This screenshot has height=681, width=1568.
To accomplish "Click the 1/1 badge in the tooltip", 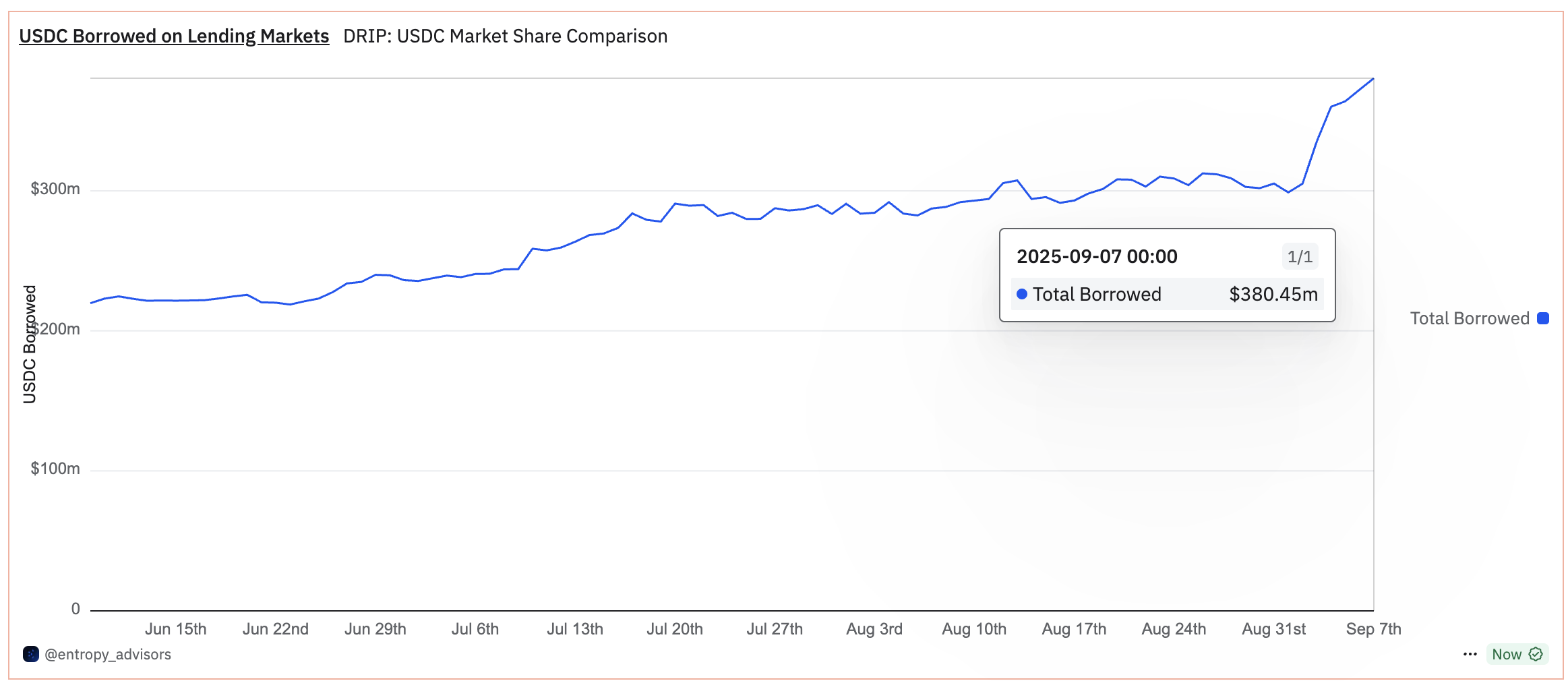I will point(1300,257).
